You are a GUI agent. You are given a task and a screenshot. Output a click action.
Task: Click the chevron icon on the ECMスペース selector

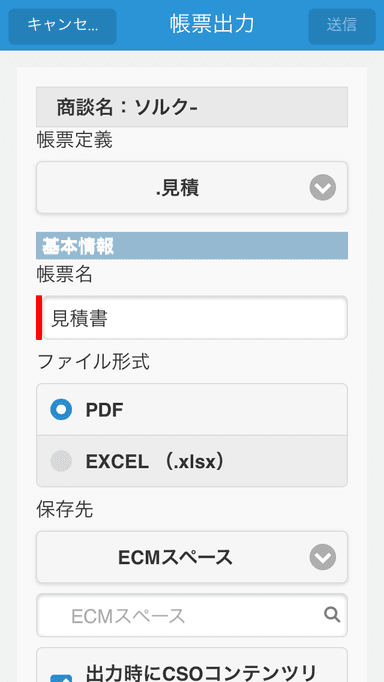click(323, 557)
